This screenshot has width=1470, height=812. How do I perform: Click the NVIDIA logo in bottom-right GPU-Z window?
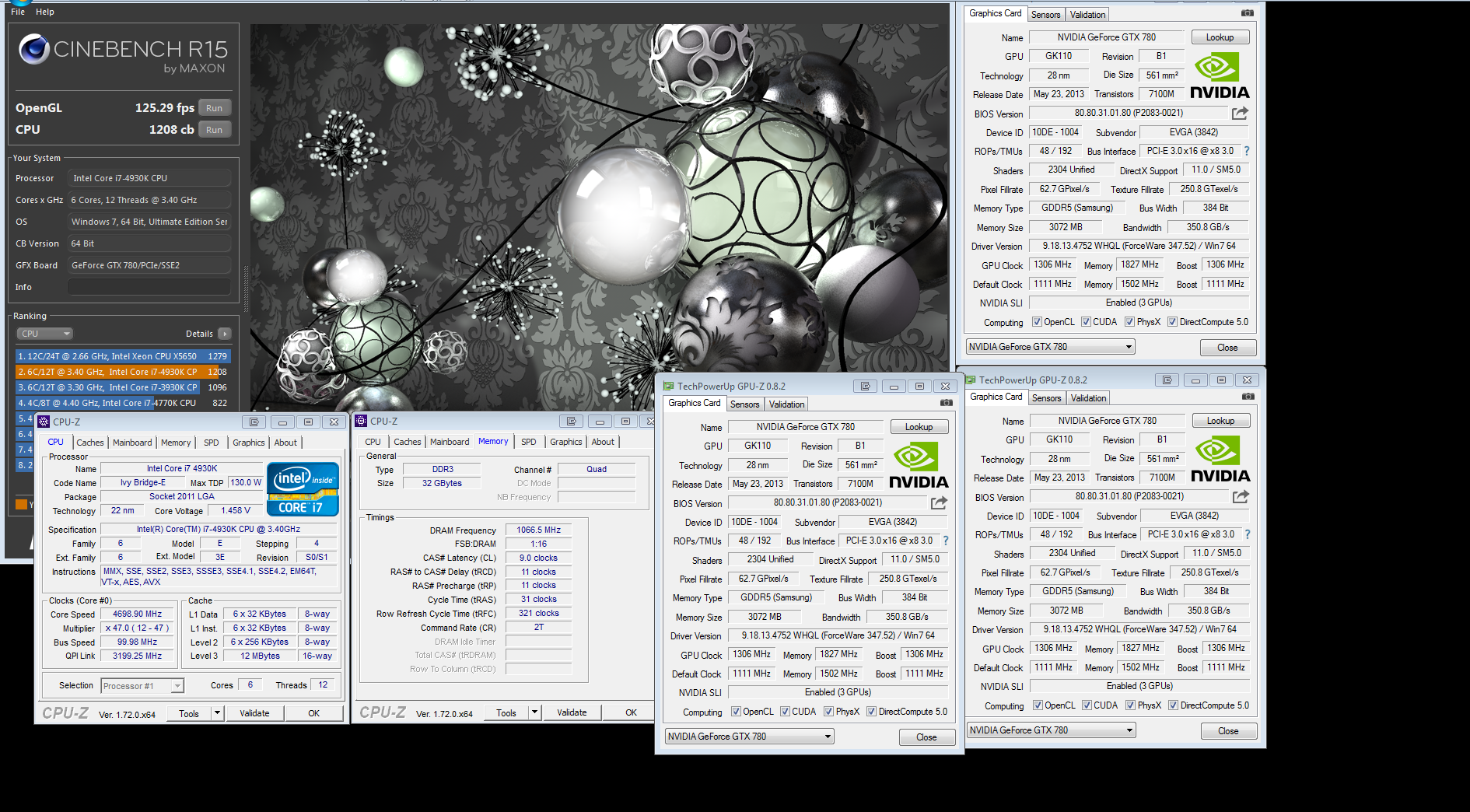click(1220, 459)
